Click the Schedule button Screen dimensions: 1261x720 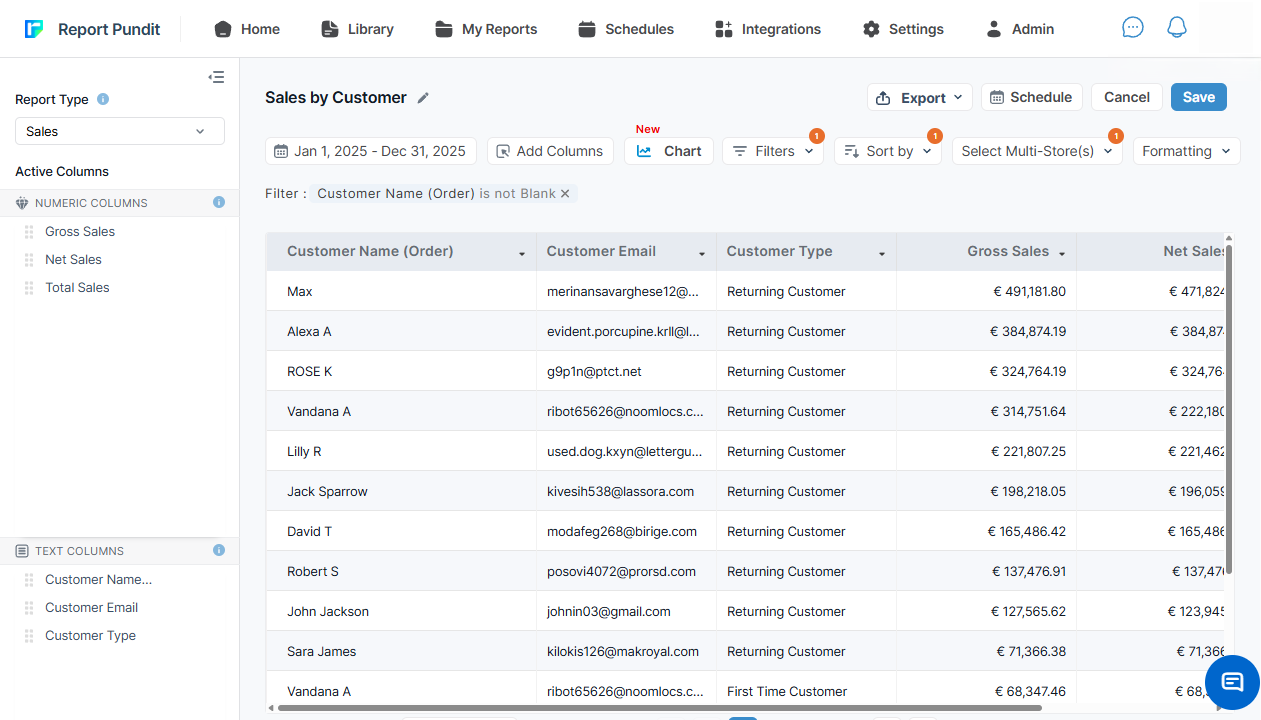tap(1032, 97)
